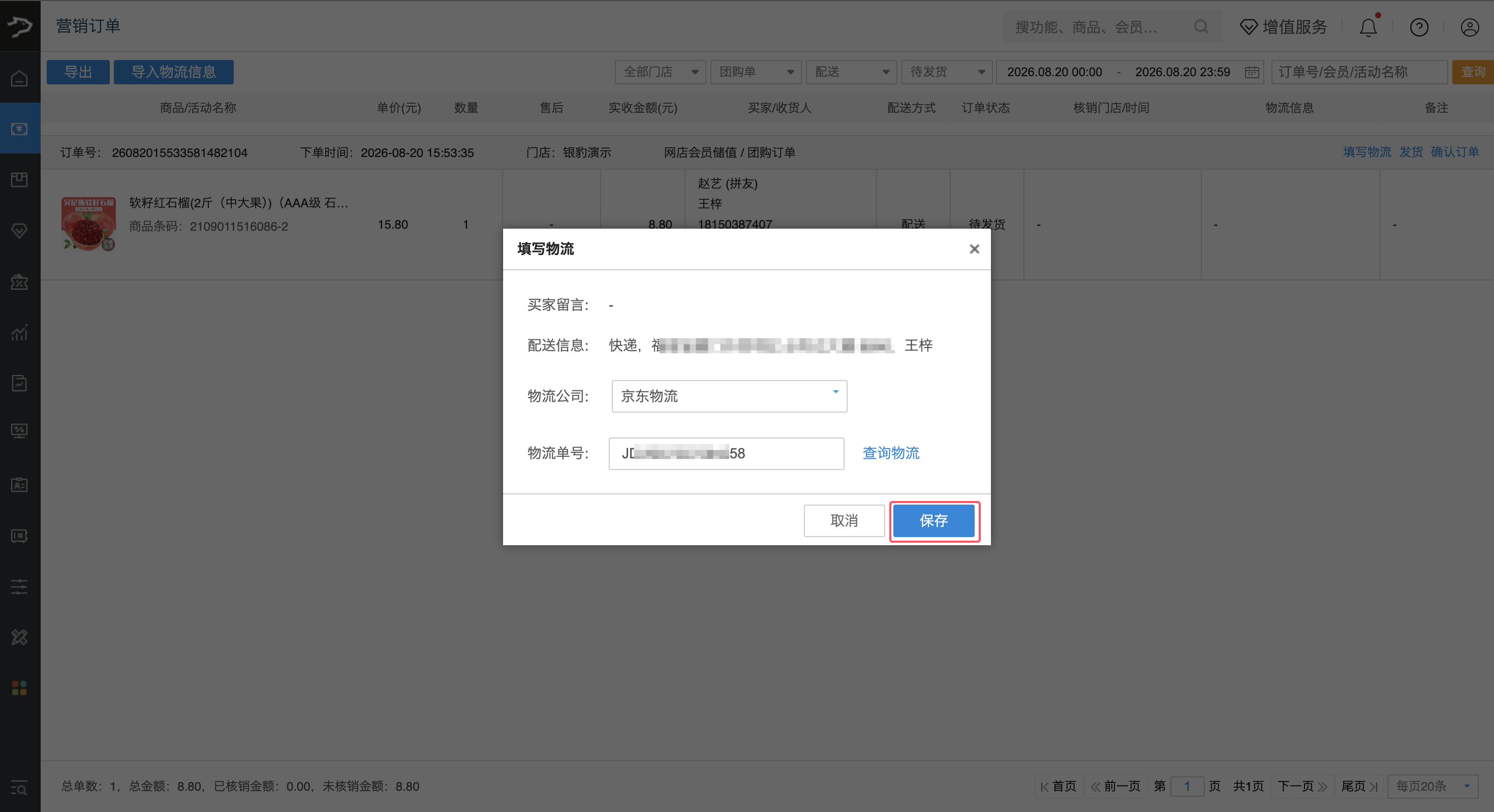The height and width of the screenshot is (812, 1494).
Task: Click the order number 260820155335814​82104
Action: [x=180, y=152]
